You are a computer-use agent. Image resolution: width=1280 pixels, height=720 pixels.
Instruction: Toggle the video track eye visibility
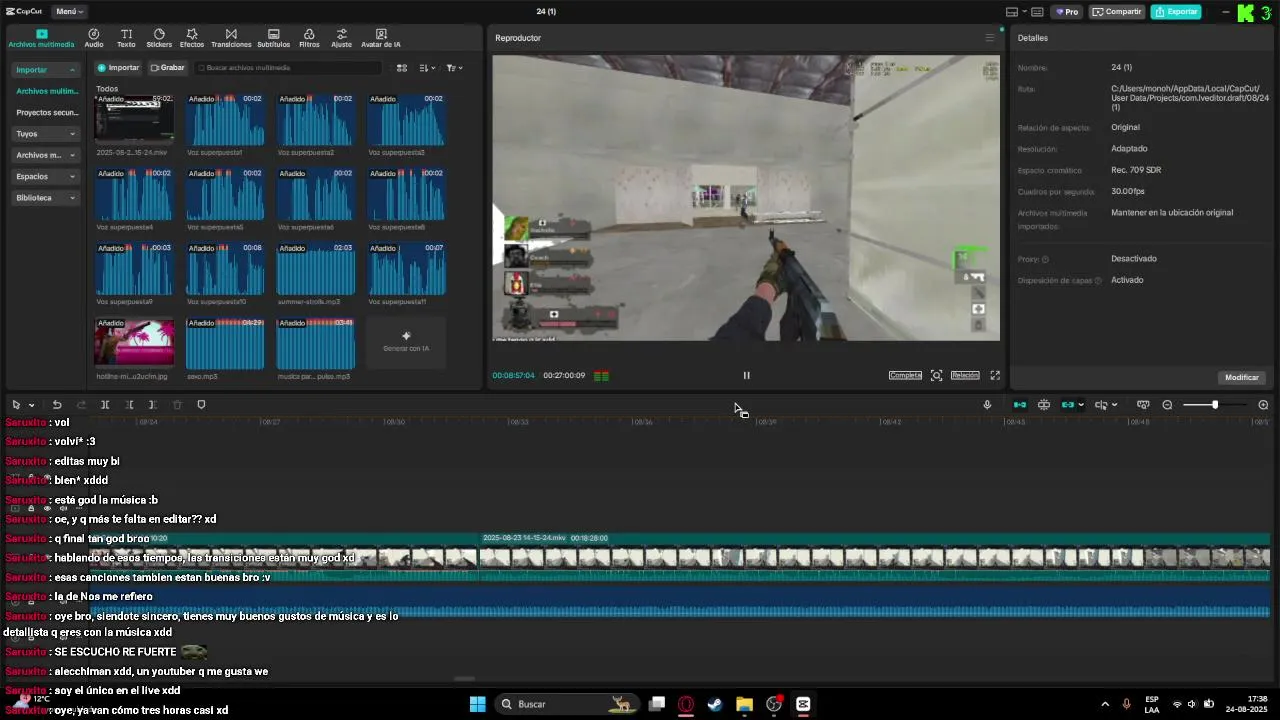47,509
